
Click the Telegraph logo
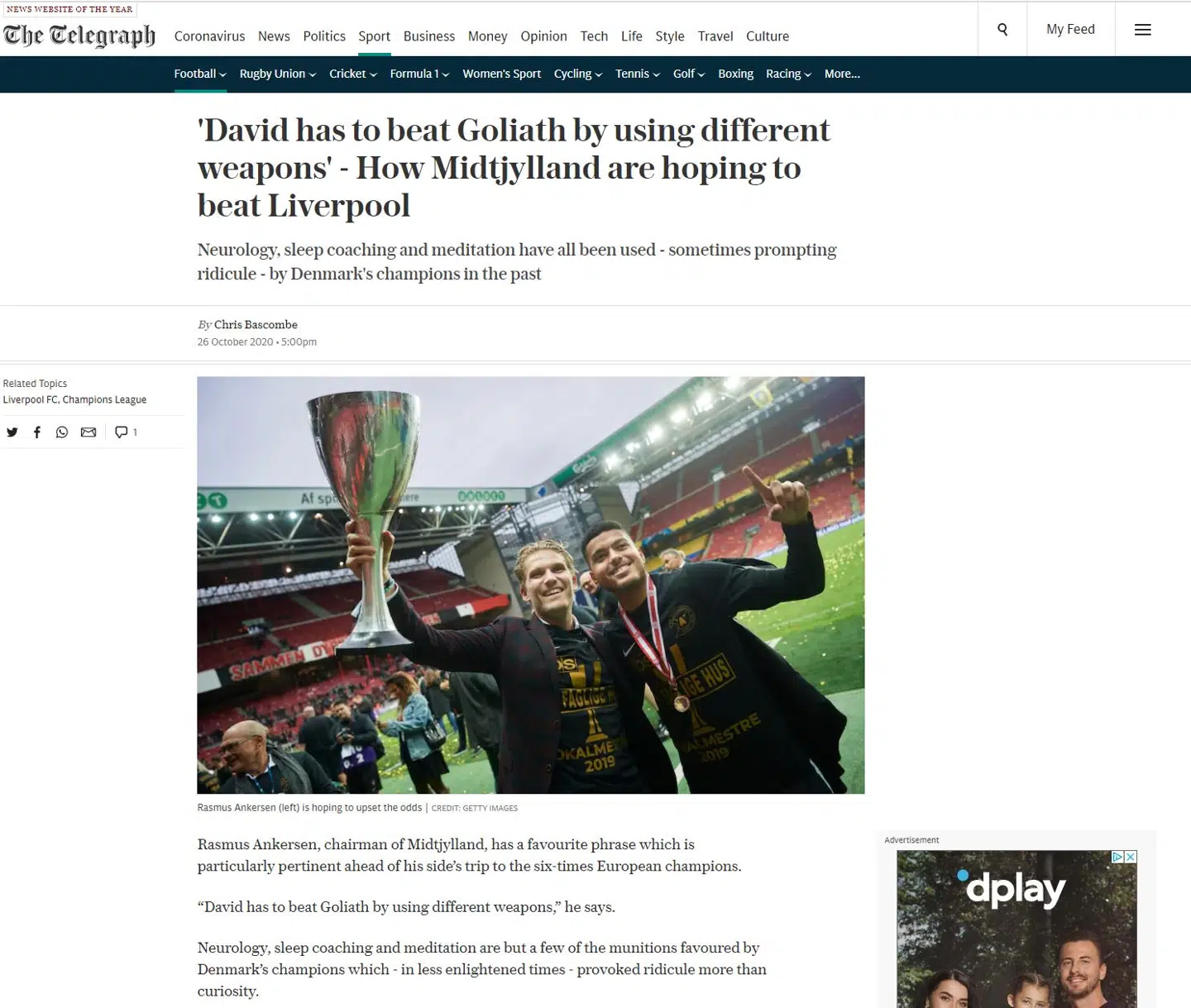(x=79, y=36)
